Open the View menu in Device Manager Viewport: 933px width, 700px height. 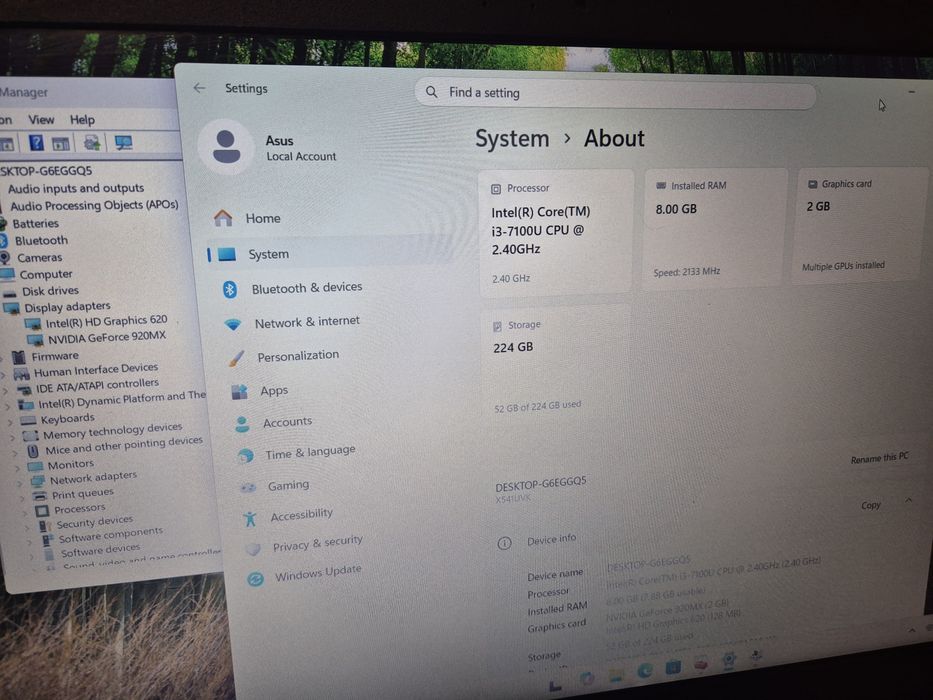[41, 120]
